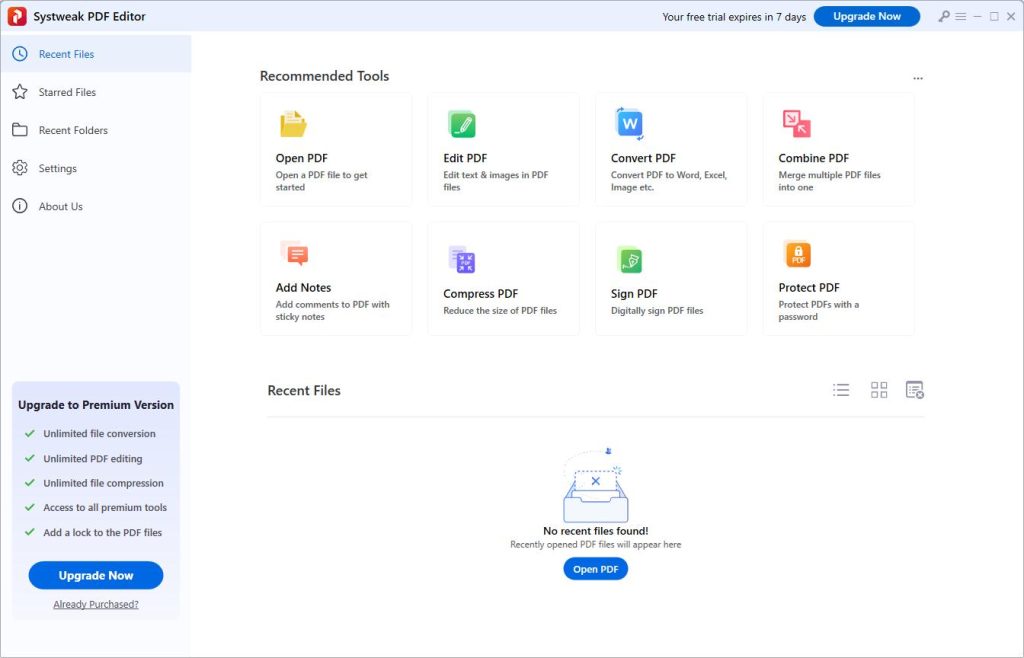Click 'Add a lock to the PDF files' text
The height and width of the screenshot is (658, 1024).
click(103, 533)
